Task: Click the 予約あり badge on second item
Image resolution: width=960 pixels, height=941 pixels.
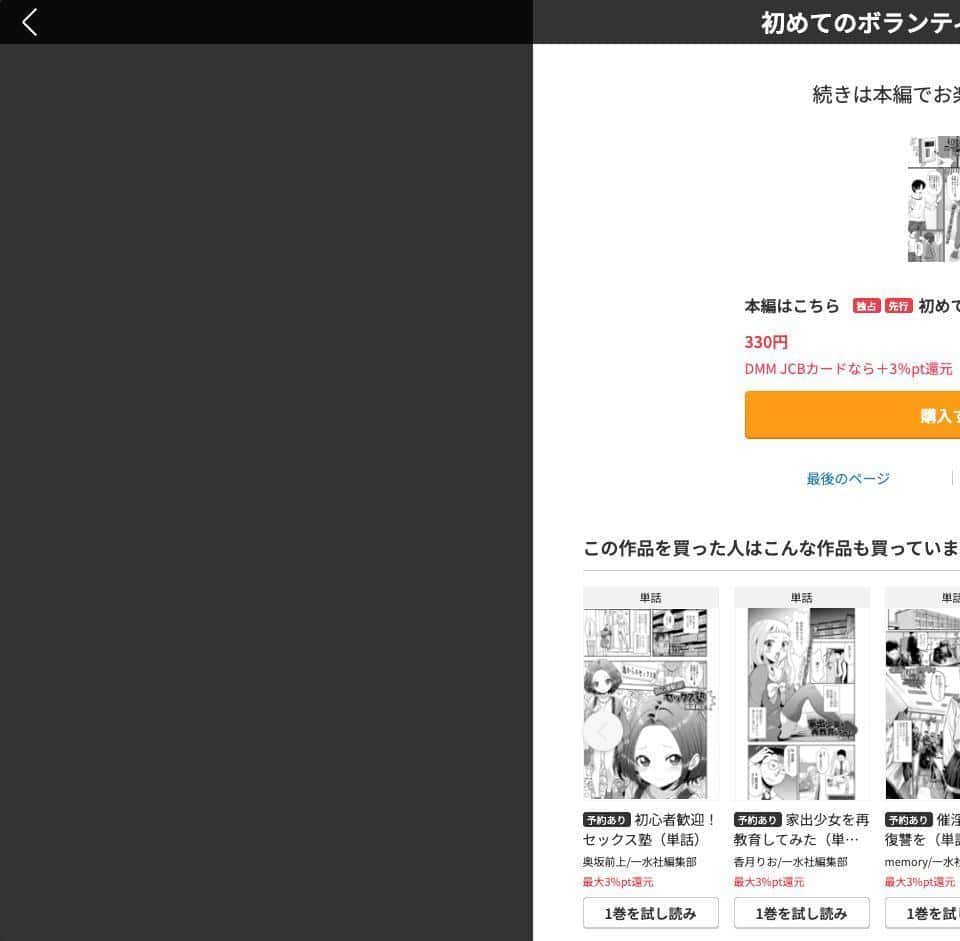Action: [757, 820]
